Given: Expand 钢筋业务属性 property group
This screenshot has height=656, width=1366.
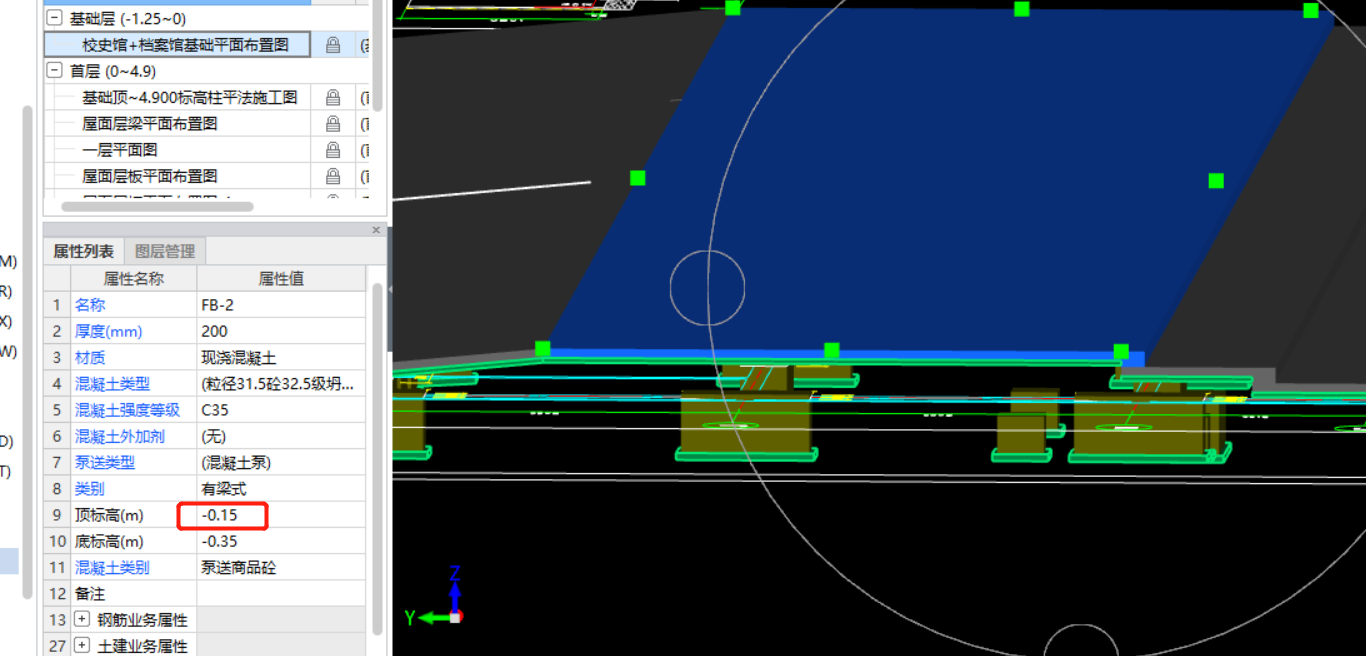Looking at the screenshot, I should click(x=82, y=620).
